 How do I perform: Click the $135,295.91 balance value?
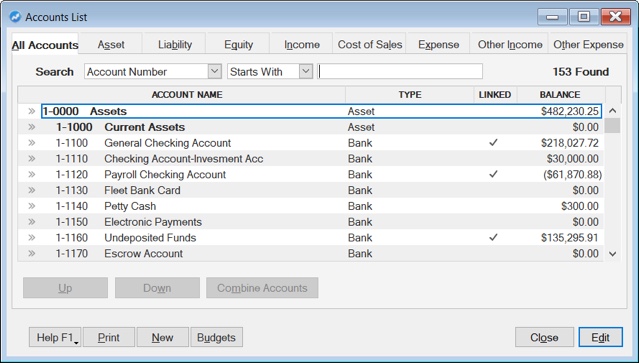[x=570, y=238]
